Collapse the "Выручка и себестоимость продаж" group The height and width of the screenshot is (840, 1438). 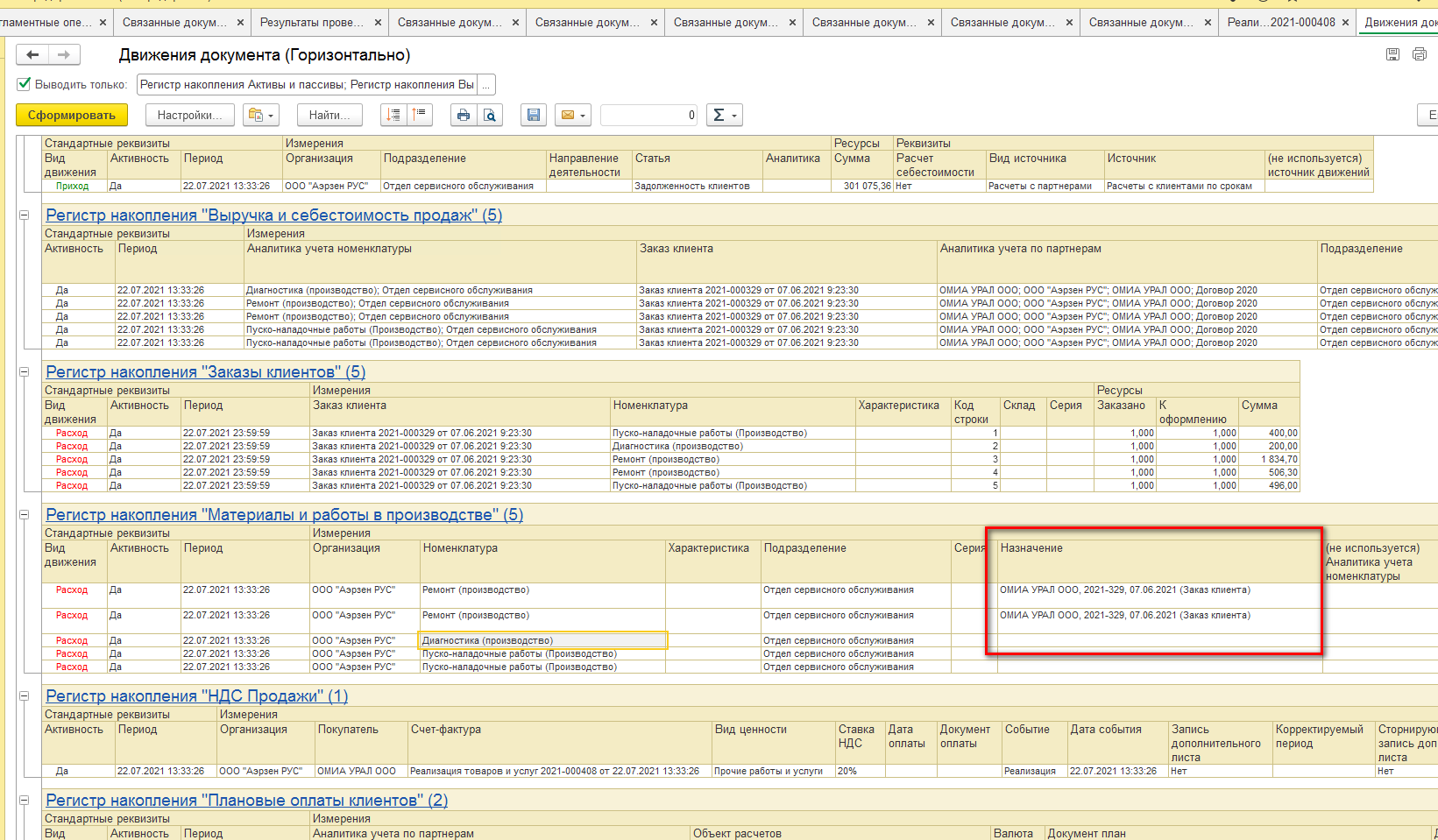[25, 215]
